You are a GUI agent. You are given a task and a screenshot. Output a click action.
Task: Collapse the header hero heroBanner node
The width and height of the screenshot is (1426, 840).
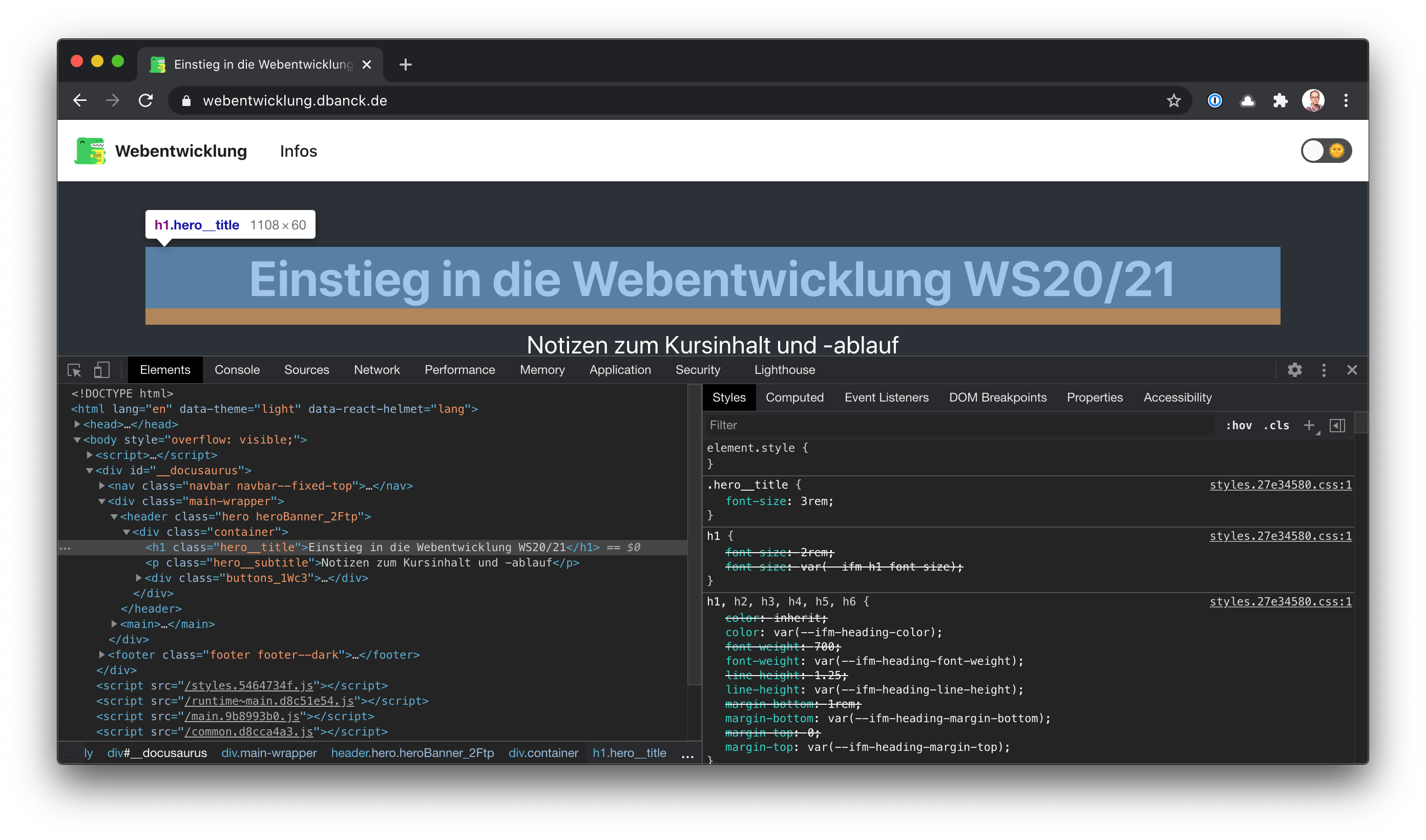pos(114,516)
